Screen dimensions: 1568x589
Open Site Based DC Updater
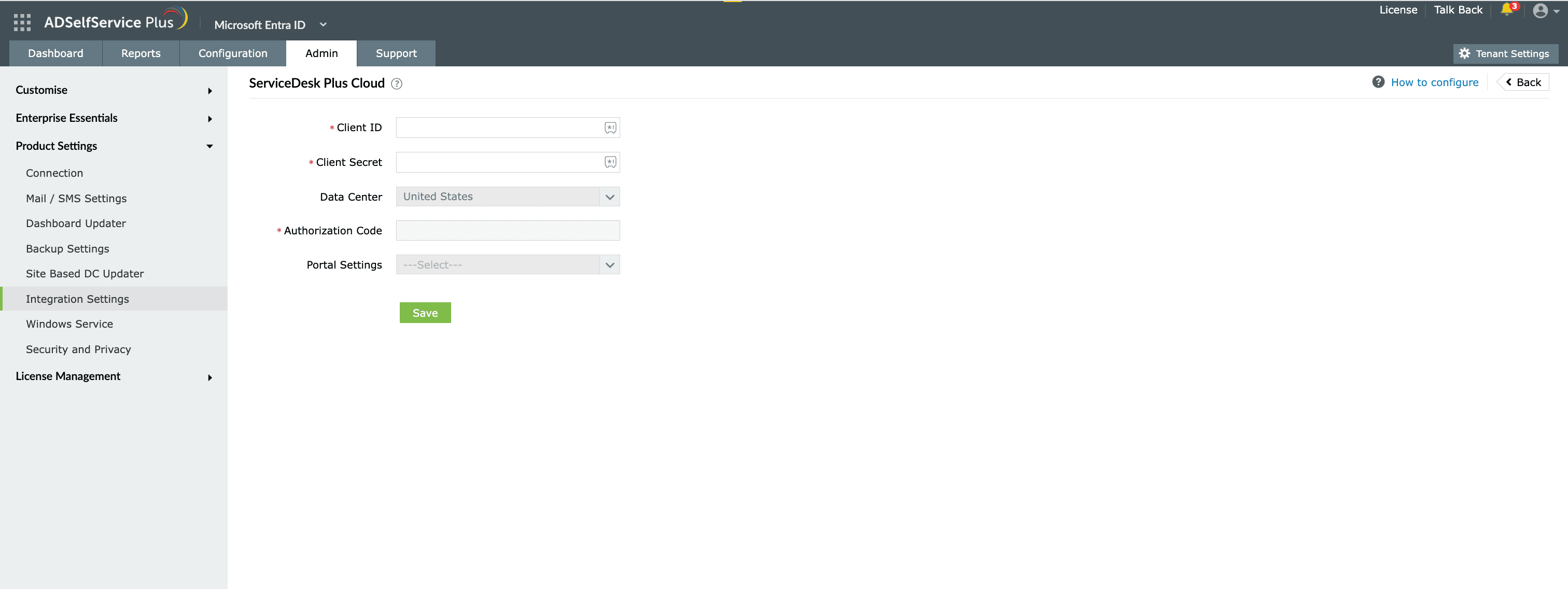pos(85,274)
